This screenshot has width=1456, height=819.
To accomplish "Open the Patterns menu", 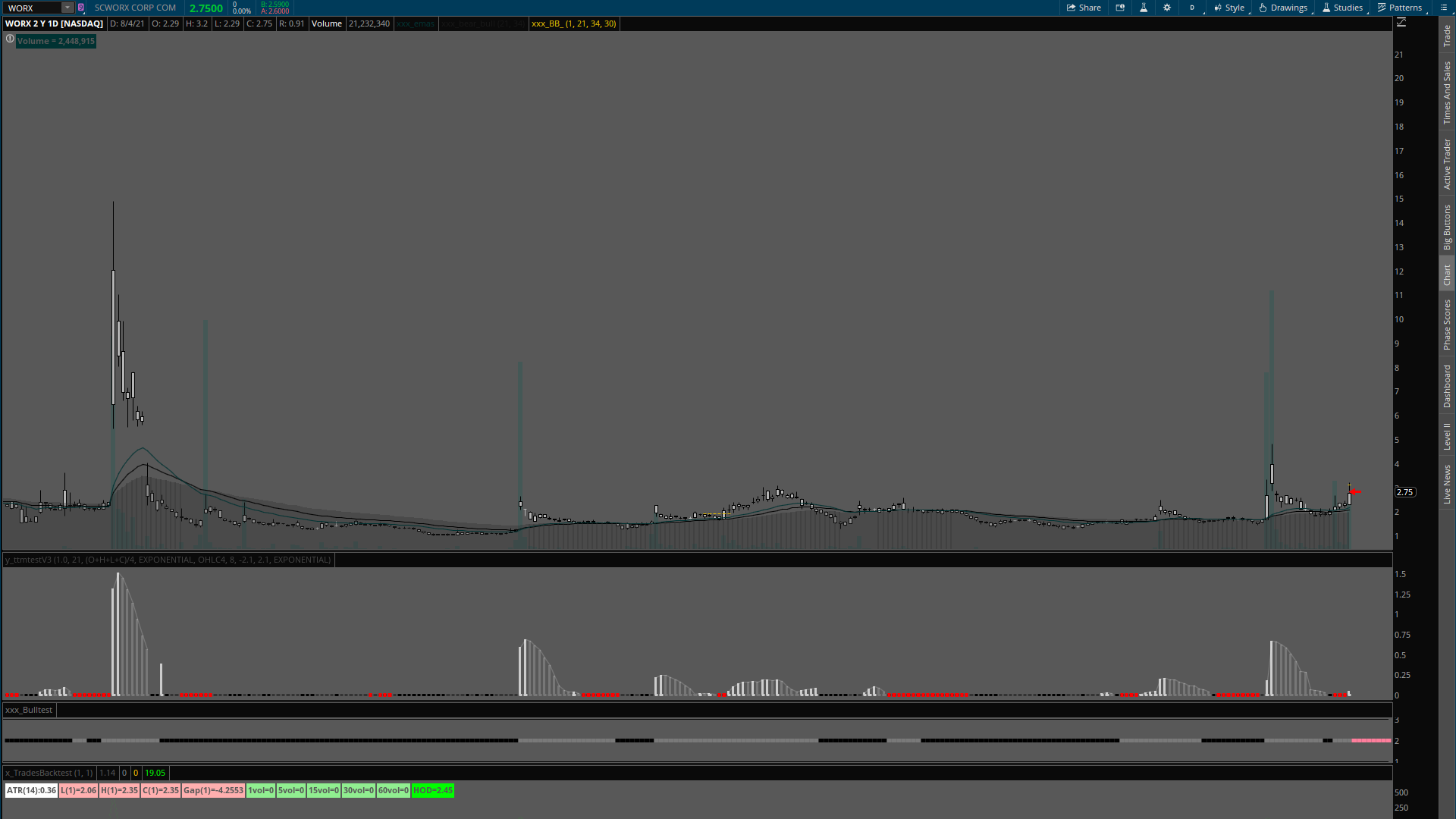I will 1400,8.
